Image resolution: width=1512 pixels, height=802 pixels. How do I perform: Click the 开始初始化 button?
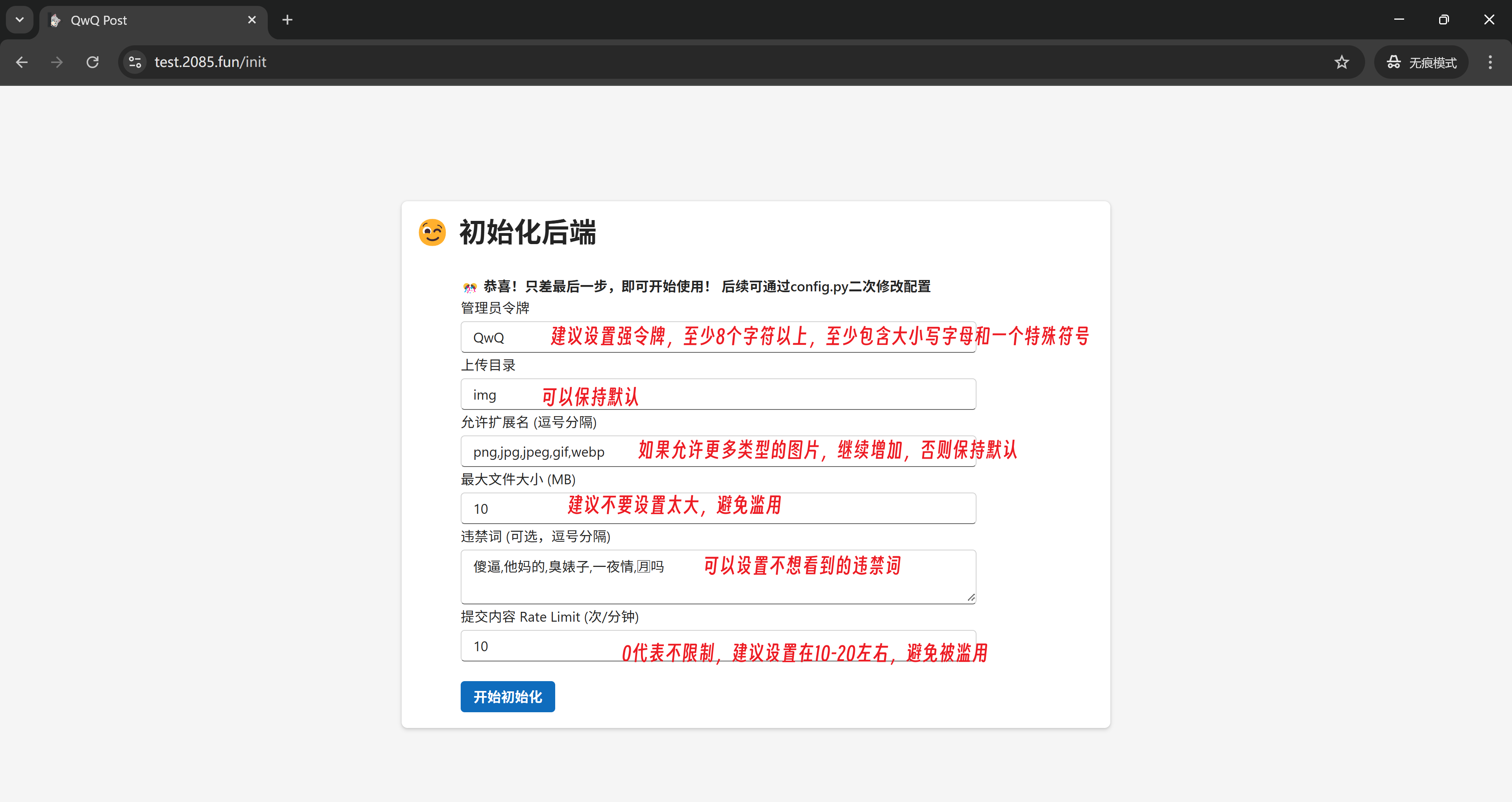507,696
